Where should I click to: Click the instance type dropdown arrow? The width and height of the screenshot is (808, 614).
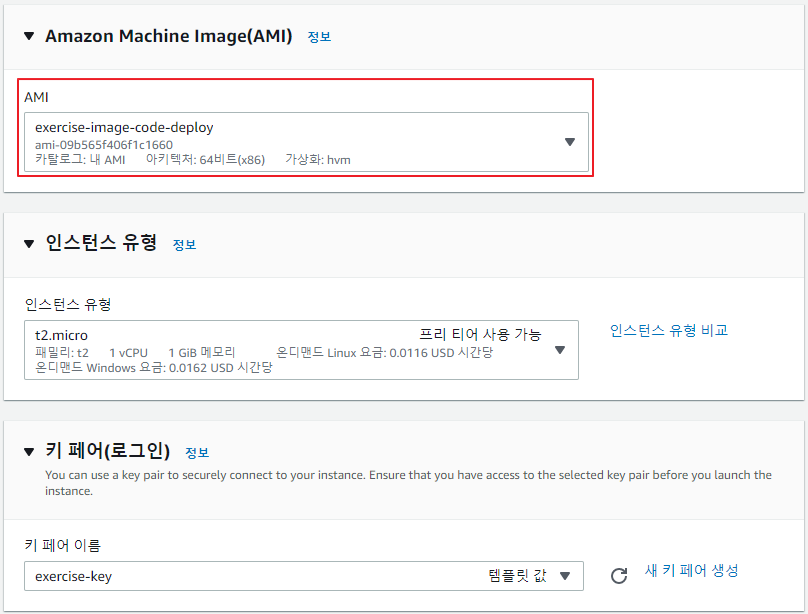point(560,350)
